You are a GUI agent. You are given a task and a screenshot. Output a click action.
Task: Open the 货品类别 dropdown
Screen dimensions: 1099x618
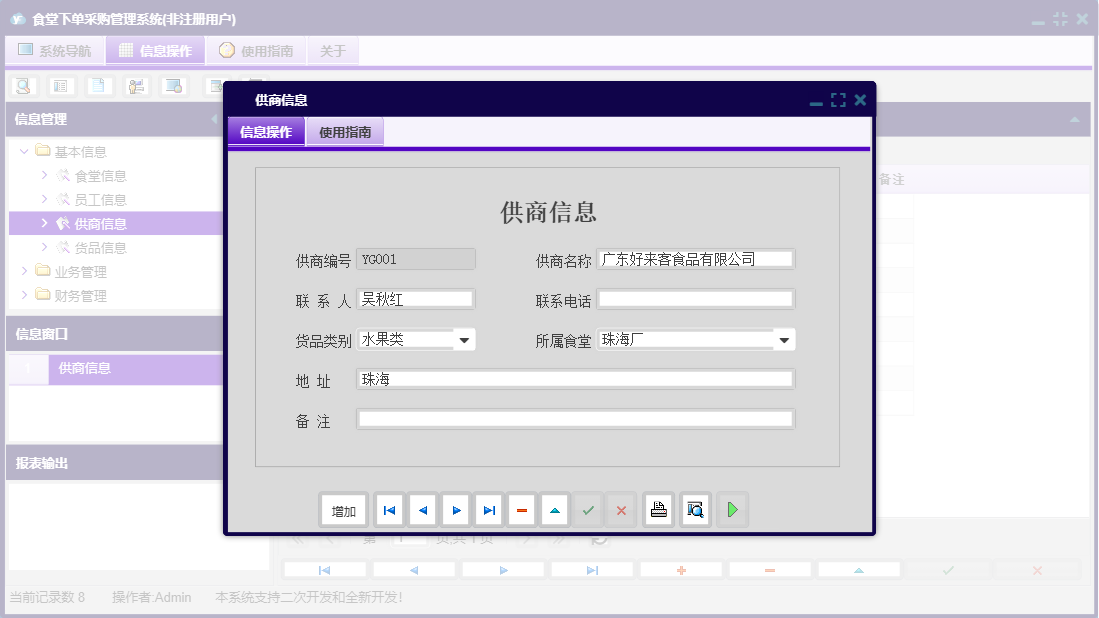(x=463, y=339)
